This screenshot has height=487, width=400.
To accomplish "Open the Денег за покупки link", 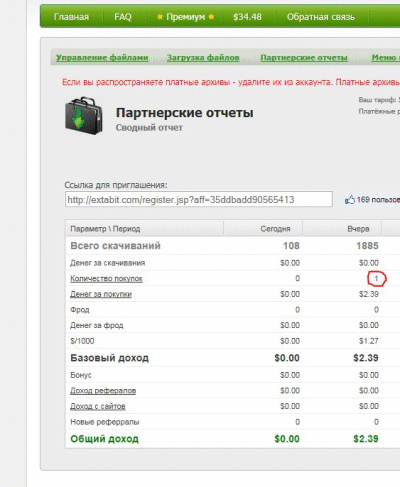I will (x=101, y=294).
